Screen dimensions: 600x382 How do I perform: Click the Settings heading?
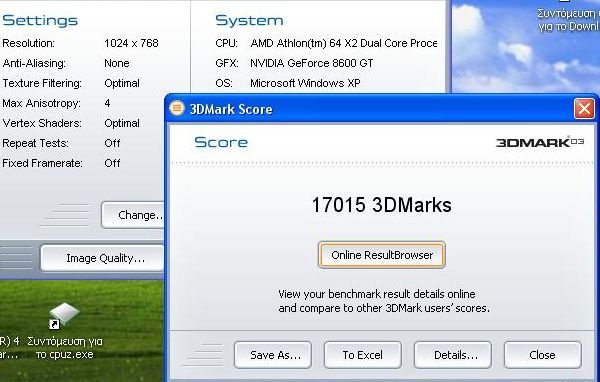point(40,20)
